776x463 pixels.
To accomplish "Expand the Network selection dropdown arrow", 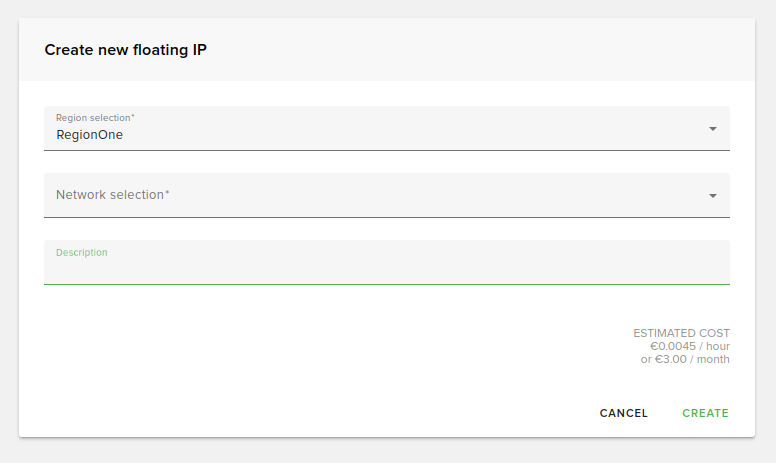I will [x=713, y=196].
